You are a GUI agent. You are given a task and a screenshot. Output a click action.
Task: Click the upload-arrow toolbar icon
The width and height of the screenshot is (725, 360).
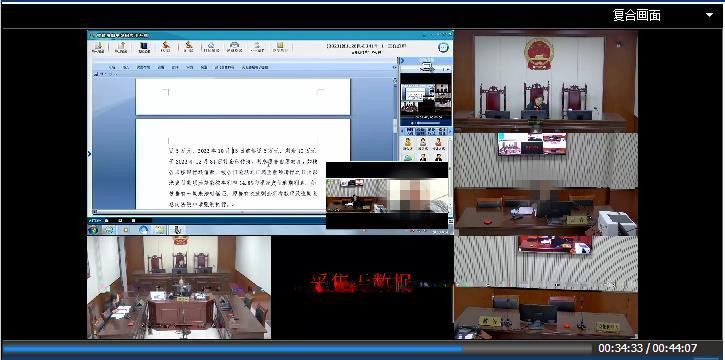pos(121,48)
